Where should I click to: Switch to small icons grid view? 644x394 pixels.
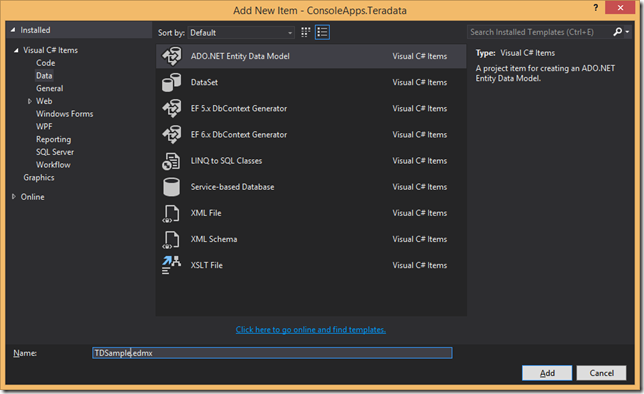306,32
